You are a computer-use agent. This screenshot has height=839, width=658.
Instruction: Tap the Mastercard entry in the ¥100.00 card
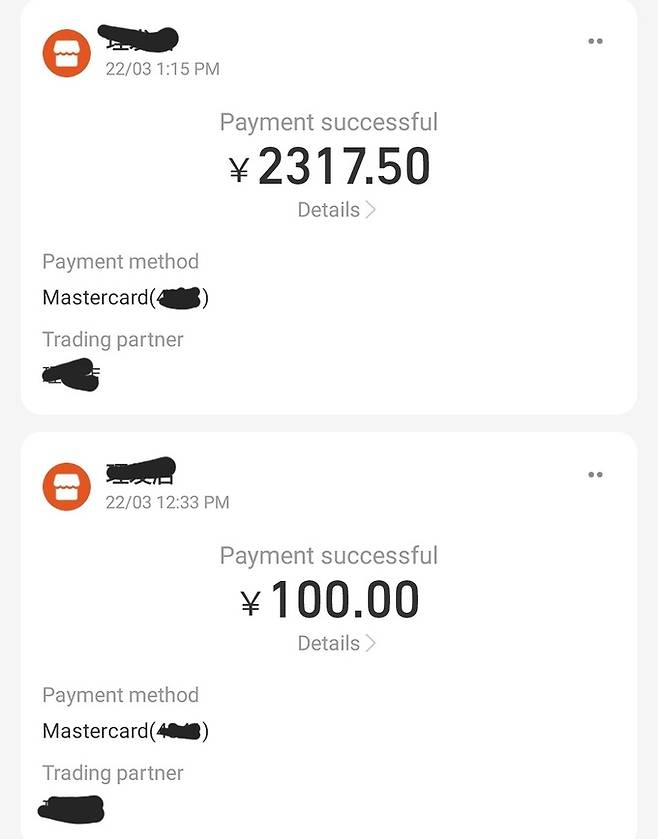tap(125, 731)
